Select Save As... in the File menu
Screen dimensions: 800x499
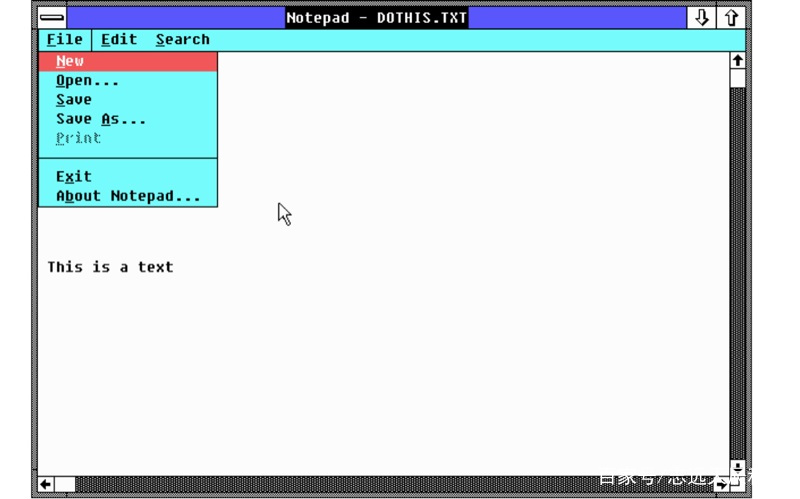pyautogui.click(x=128, y=119)
